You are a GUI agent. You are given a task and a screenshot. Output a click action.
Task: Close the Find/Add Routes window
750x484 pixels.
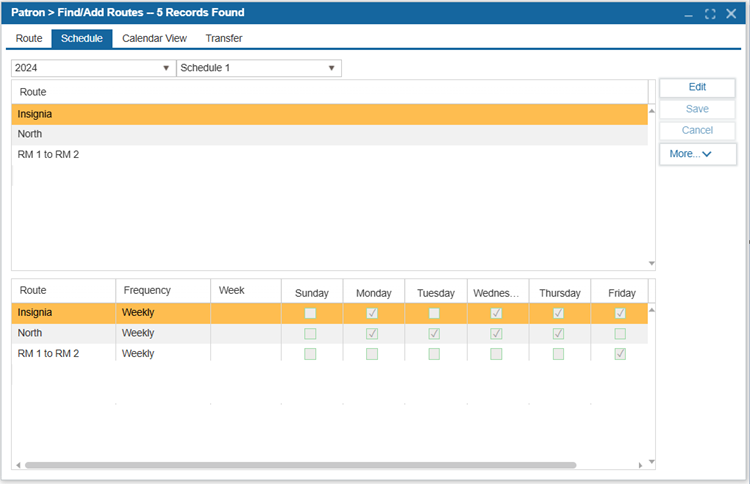click(x=731, y=14)
